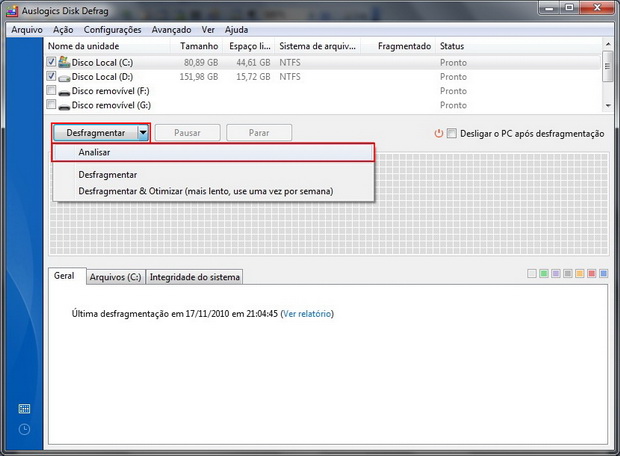
Task: Click the Disco Local (D:) drive icon
Action: click(64, 78)
